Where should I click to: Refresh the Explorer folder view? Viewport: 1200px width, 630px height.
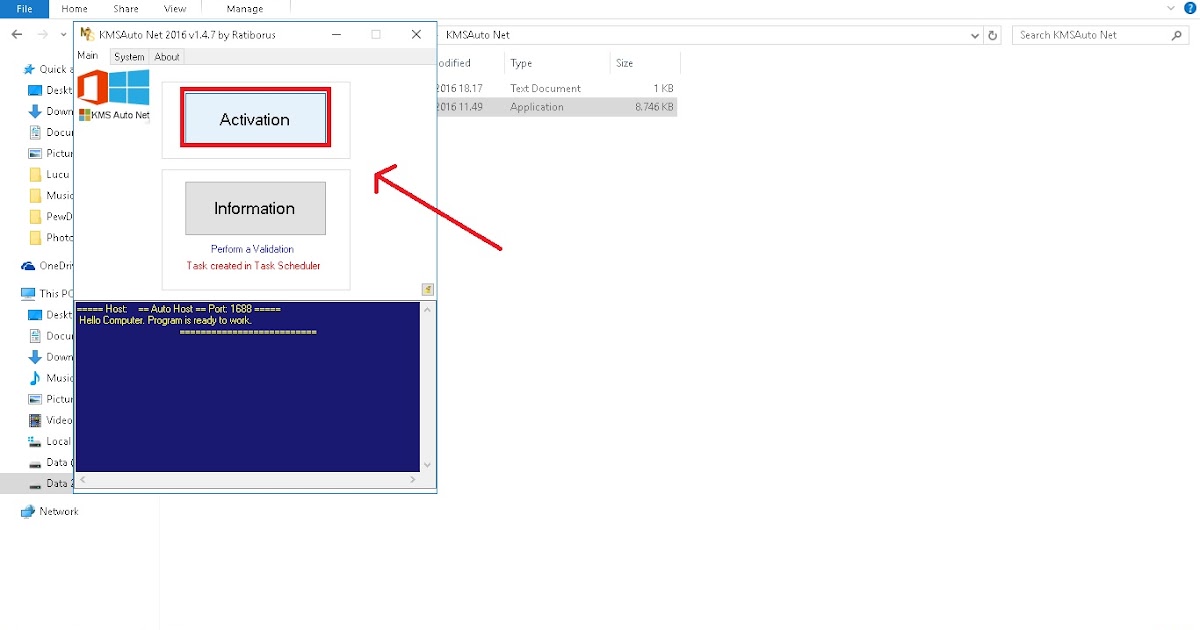coord(993,35)
